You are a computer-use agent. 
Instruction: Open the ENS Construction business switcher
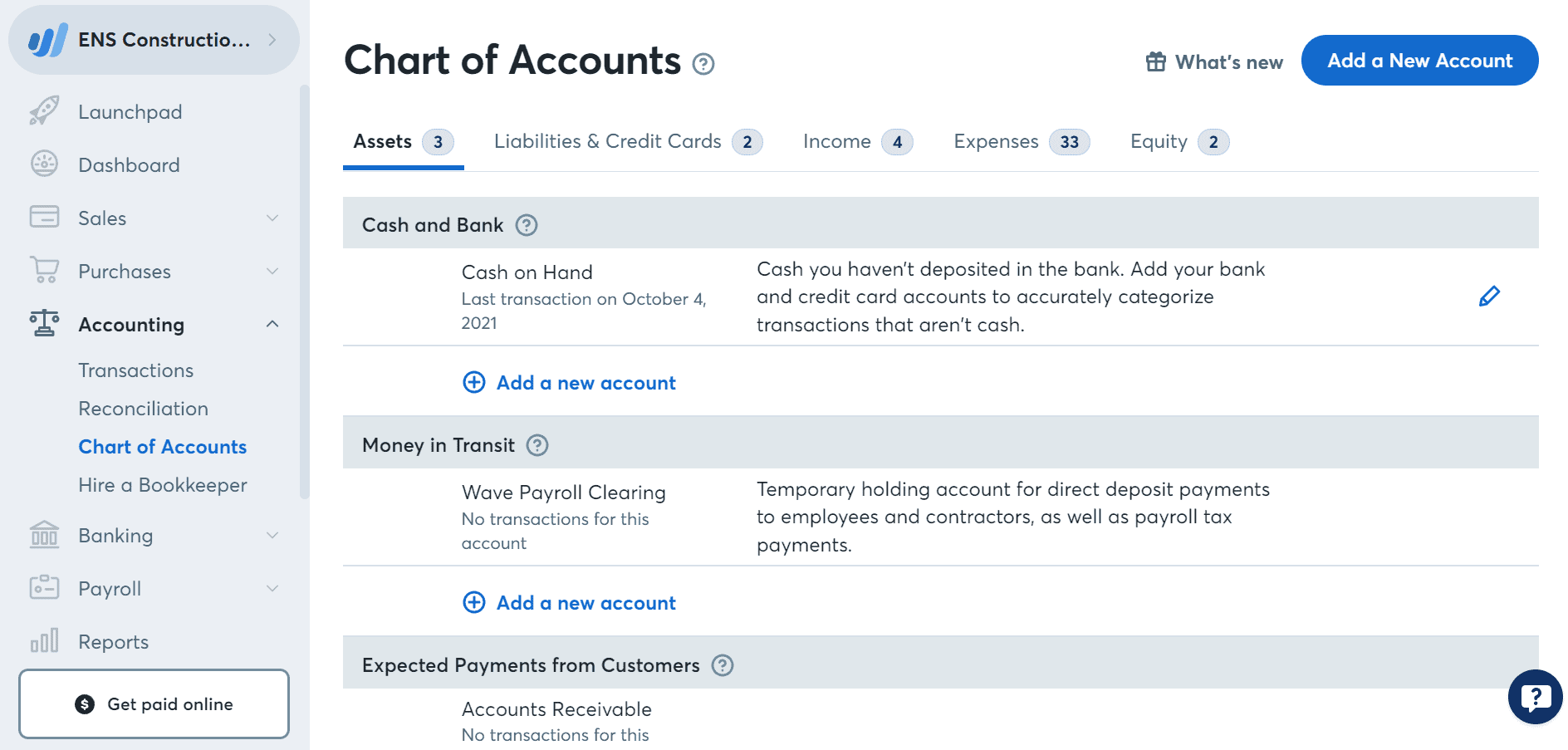154,39
